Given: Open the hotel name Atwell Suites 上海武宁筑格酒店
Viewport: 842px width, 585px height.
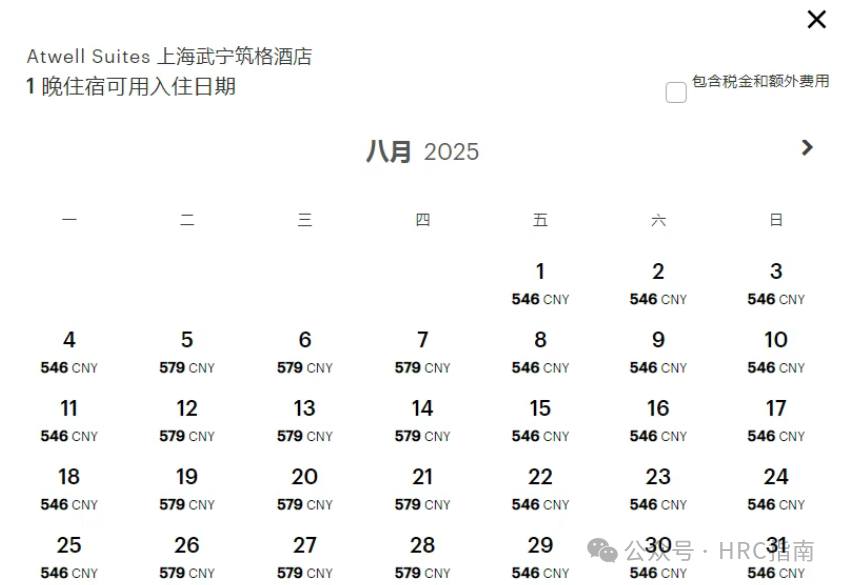Looking at the screenshot, I should click(169, 56).
